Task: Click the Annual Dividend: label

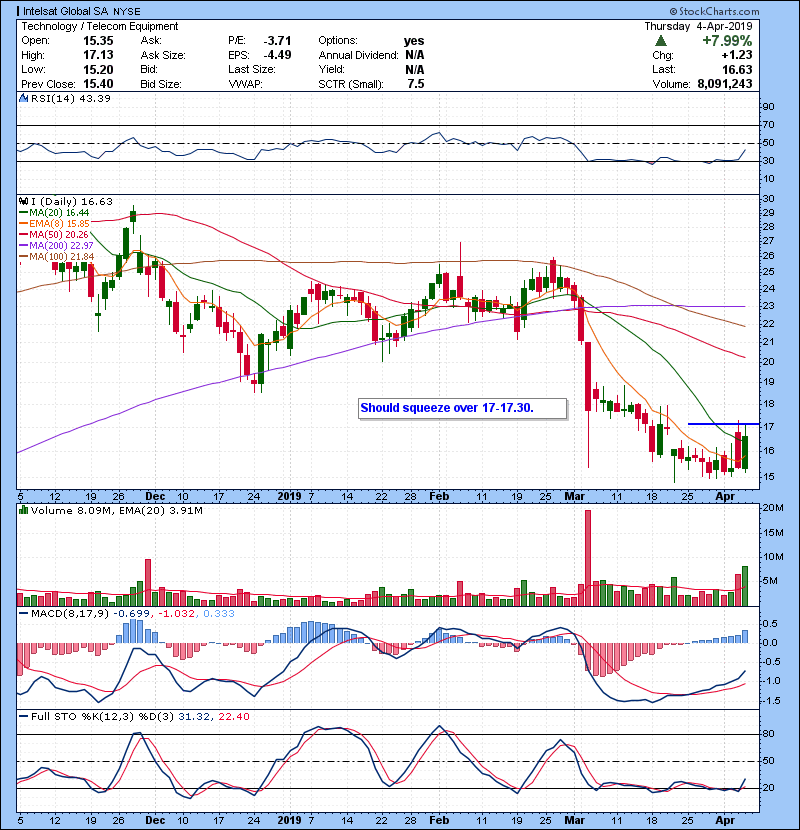Action: 358,55
